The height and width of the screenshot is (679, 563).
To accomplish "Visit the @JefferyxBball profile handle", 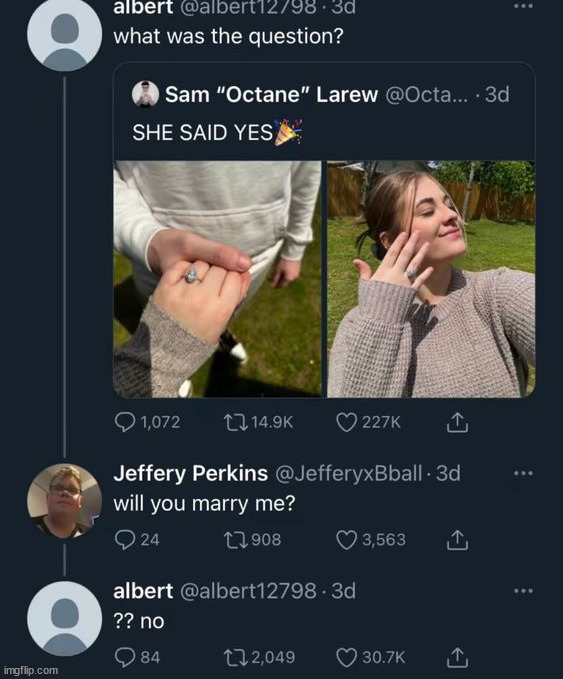I will click(349, 473).
